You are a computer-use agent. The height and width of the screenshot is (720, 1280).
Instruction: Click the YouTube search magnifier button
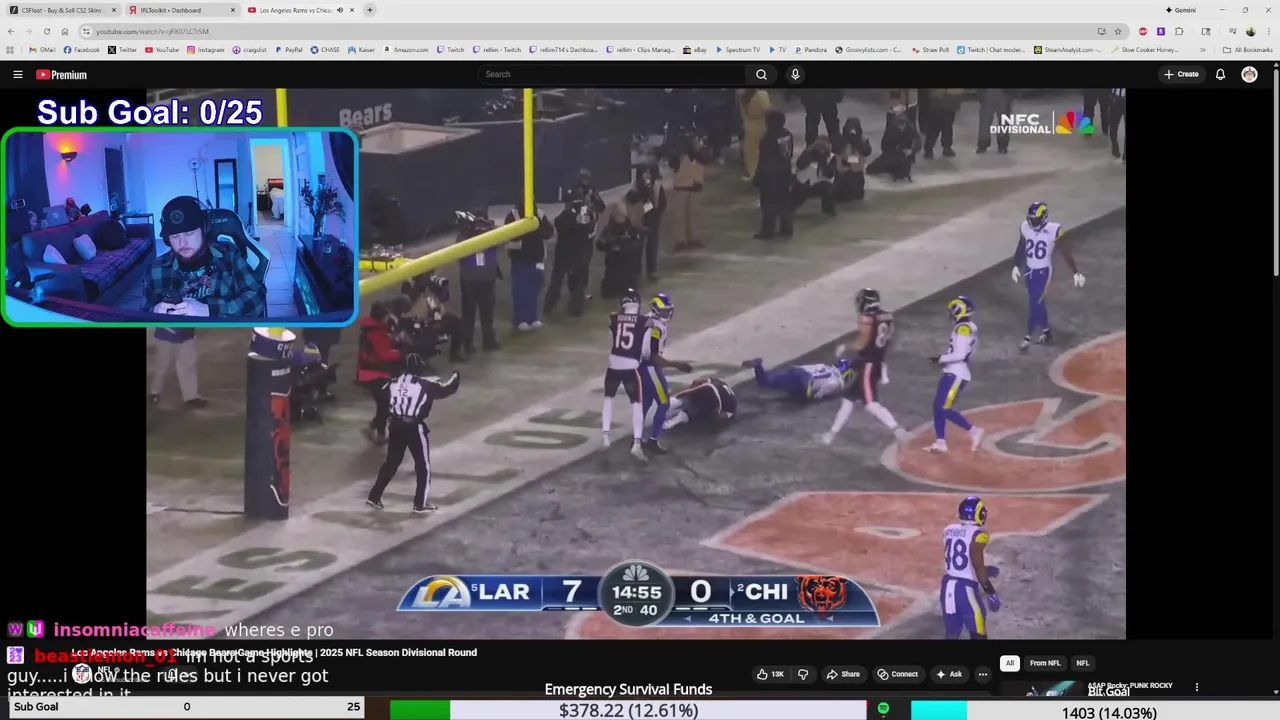[761, 74]
